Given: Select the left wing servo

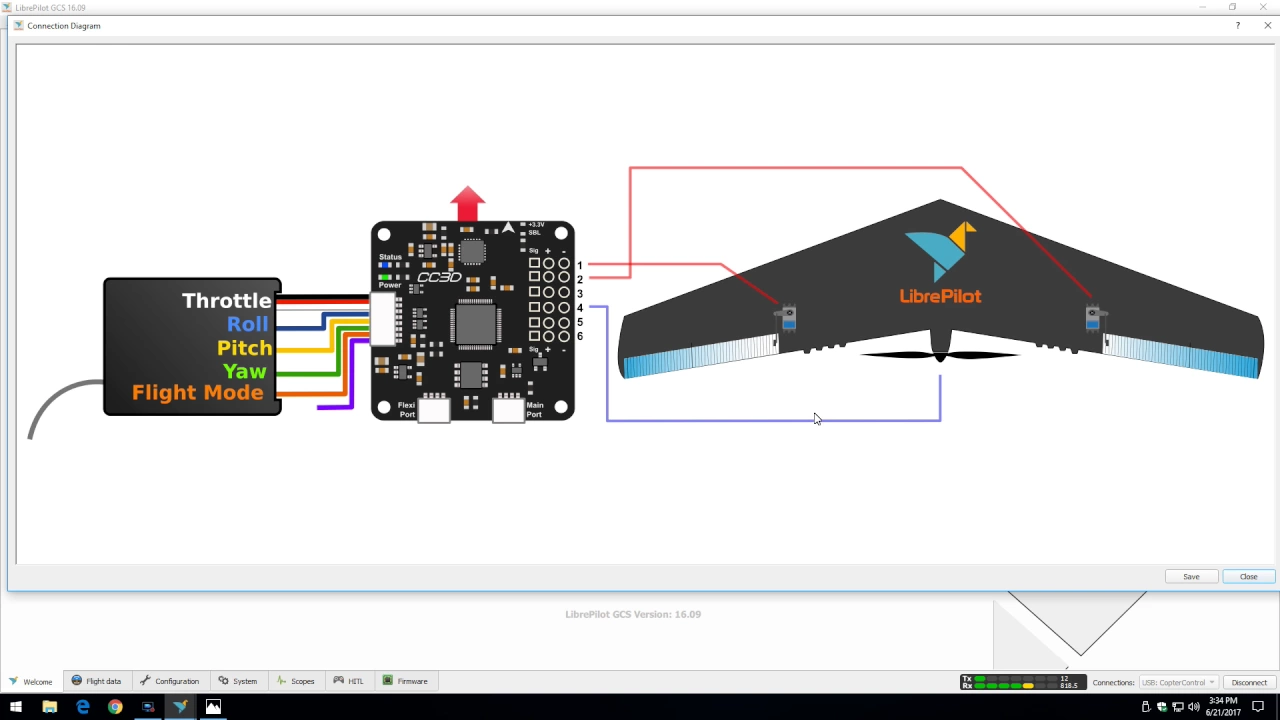Looking at the screenshot, I should [789, 318].
